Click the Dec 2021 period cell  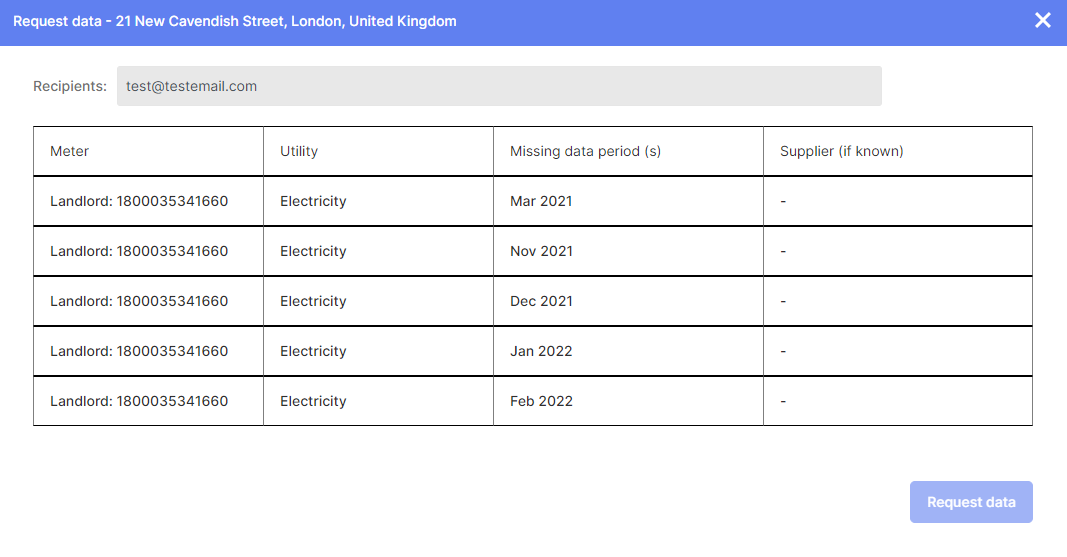(541, 301)
